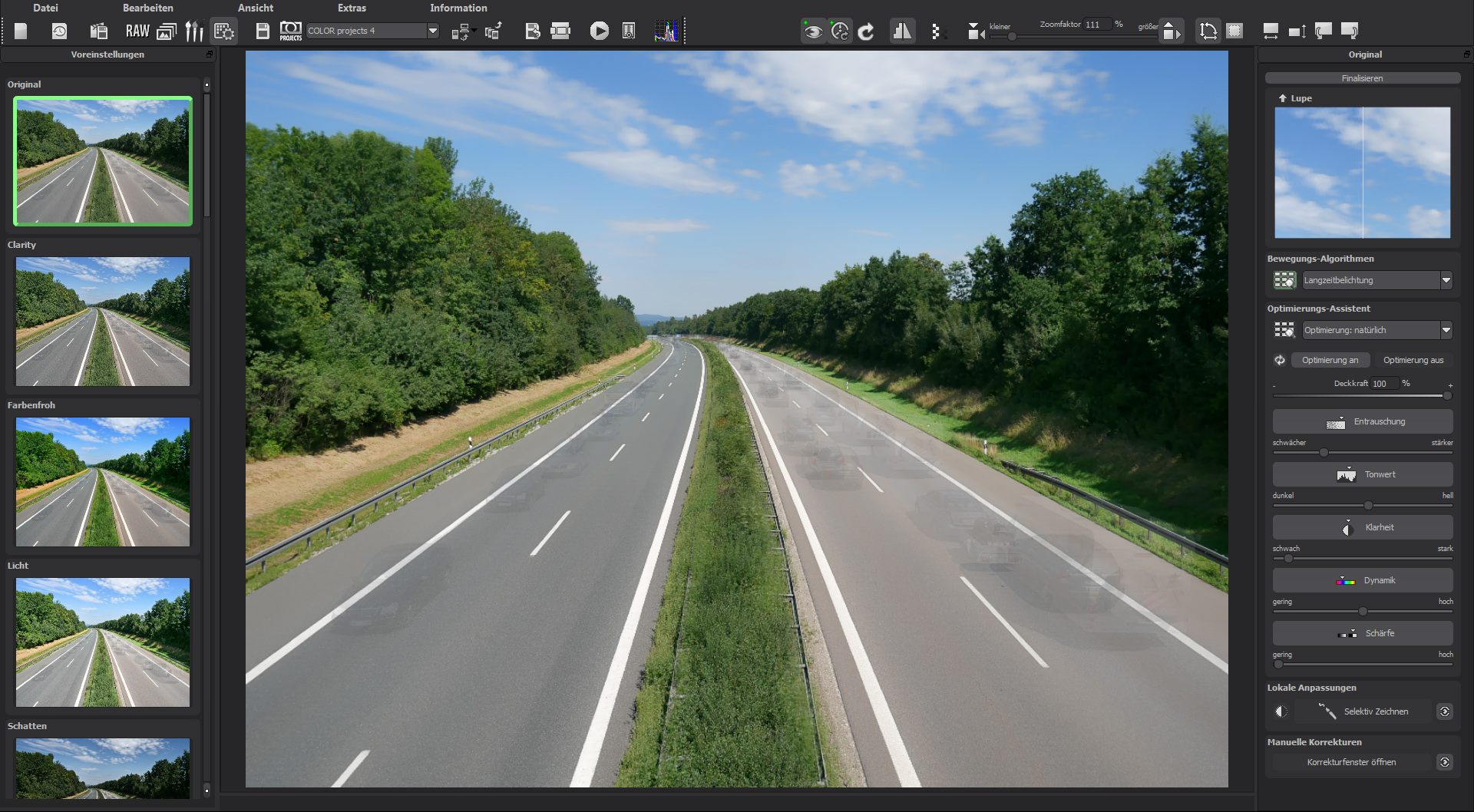1474x812 pixels.
Task: Open the image stack icon next to RAW
Action: click(167, 31)
